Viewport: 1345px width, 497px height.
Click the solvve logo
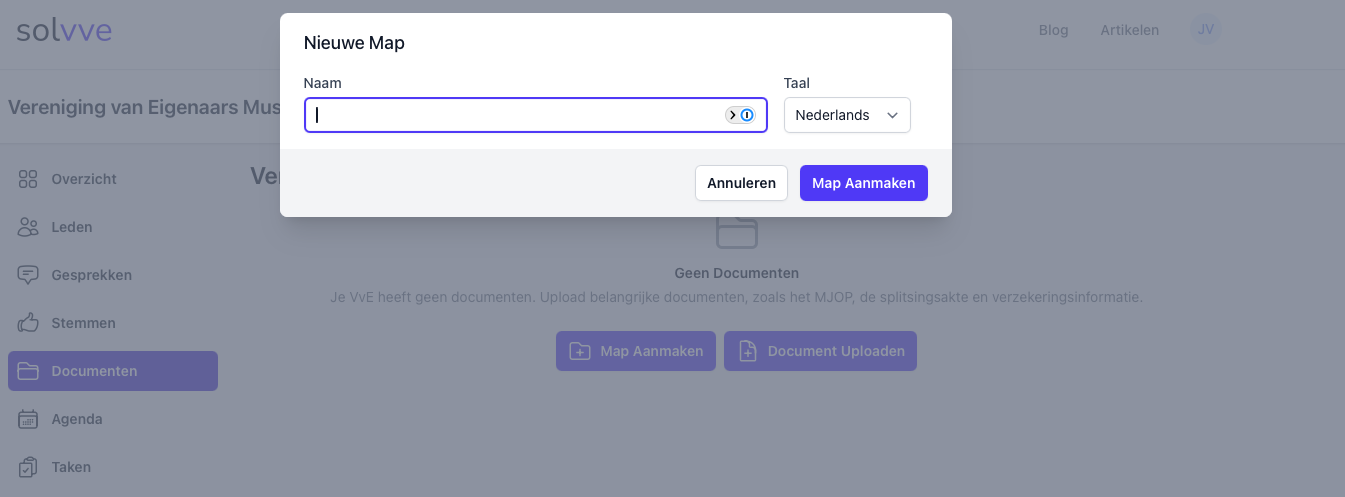point(64,30)
